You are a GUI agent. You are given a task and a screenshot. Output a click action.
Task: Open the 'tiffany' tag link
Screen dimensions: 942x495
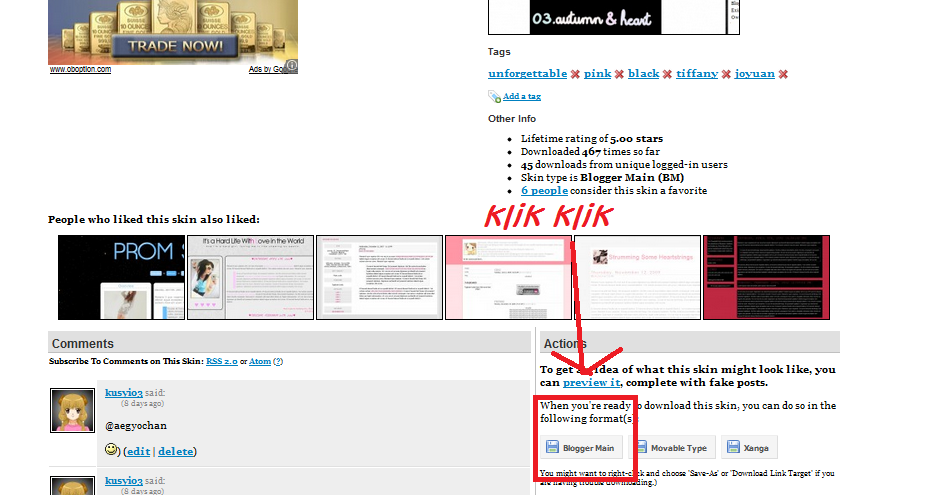coord(697,73)
